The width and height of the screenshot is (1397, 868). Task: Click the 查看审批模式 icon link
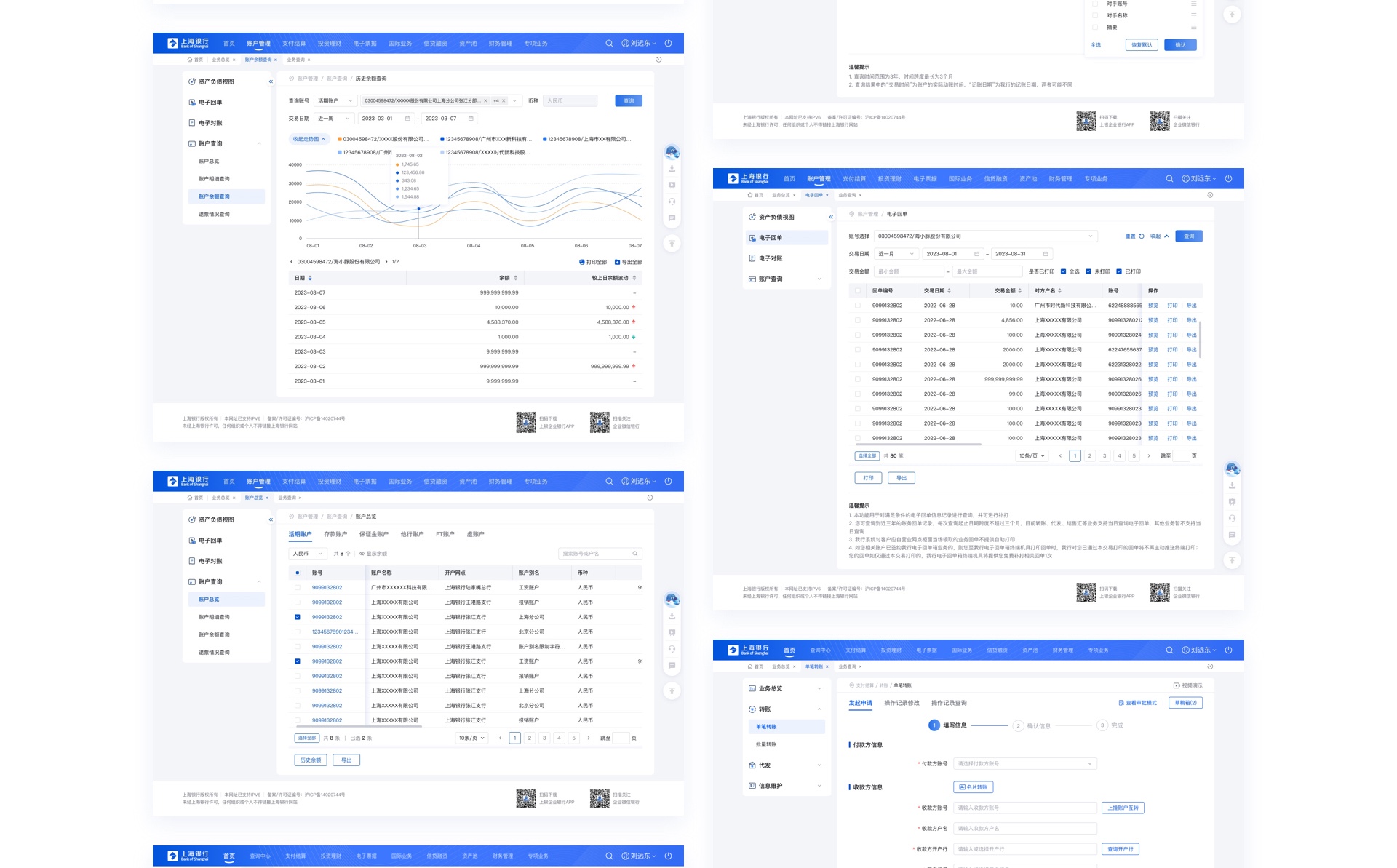coord(1121,703)
